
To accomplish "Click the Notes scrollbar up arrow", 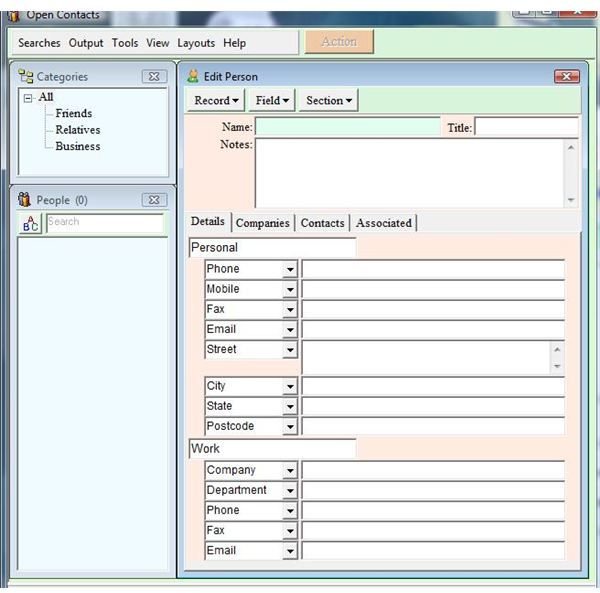I will (571, 148).
